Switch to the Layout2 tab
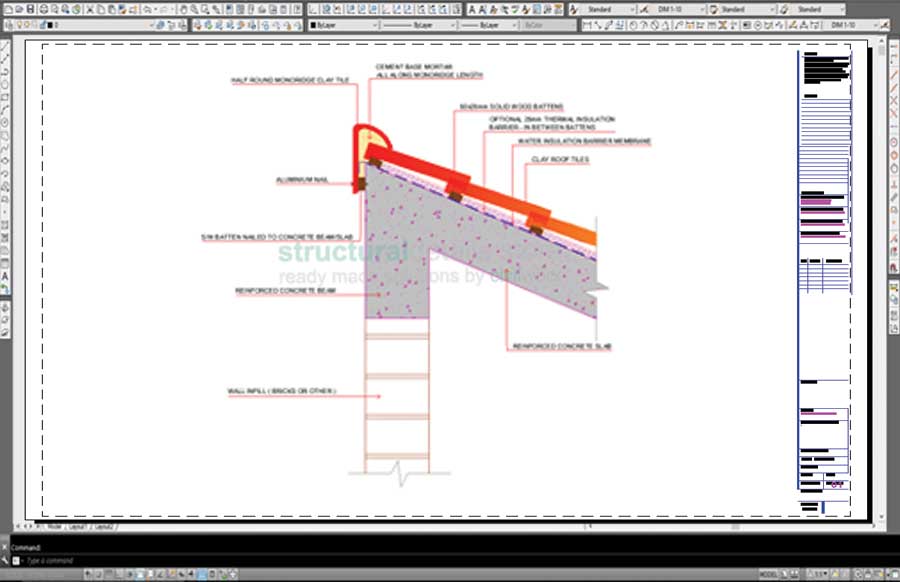 click(x=103, y=526)
